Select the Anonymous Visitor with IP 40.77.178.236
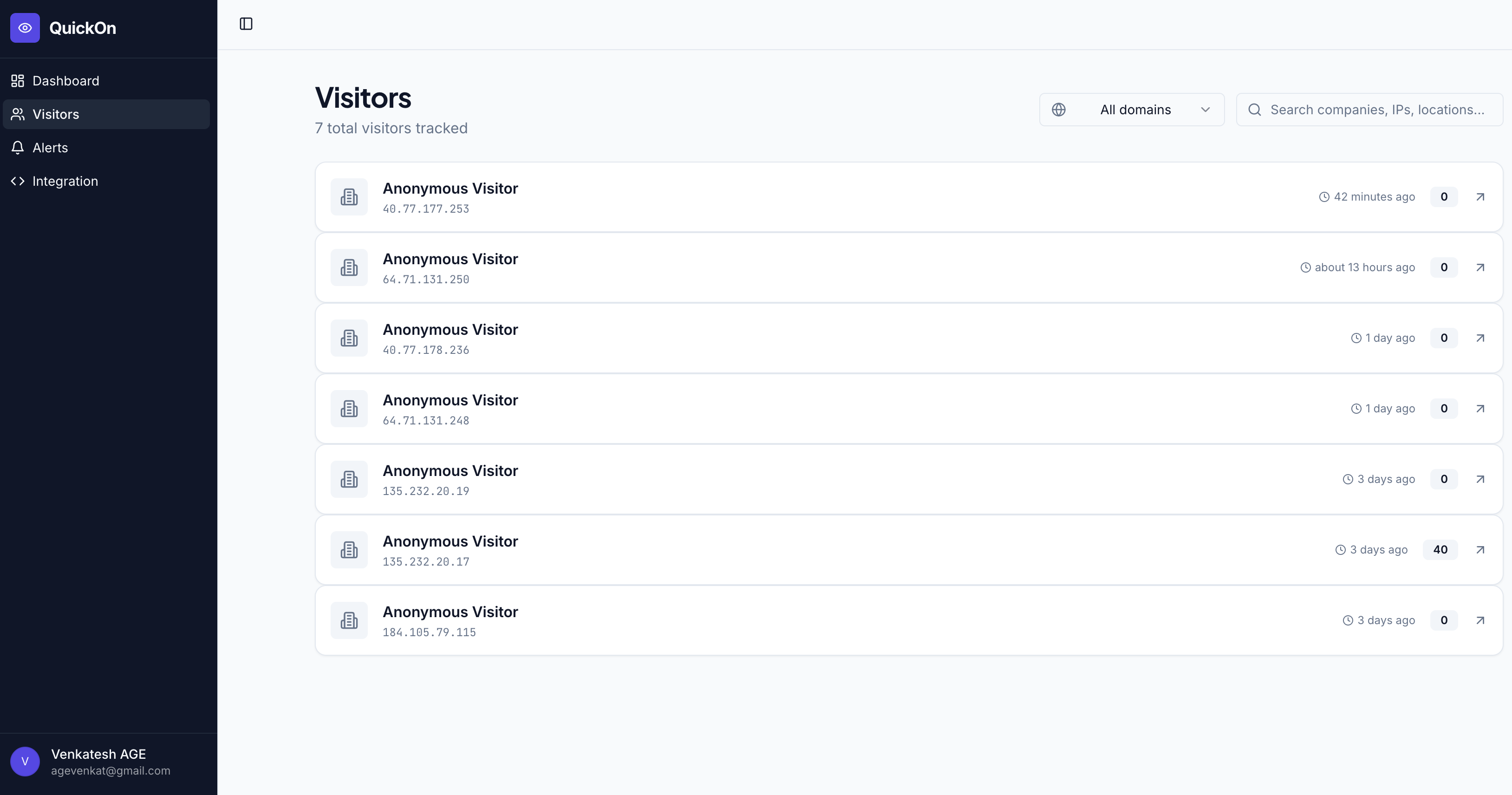 click(x=450, y=329)
